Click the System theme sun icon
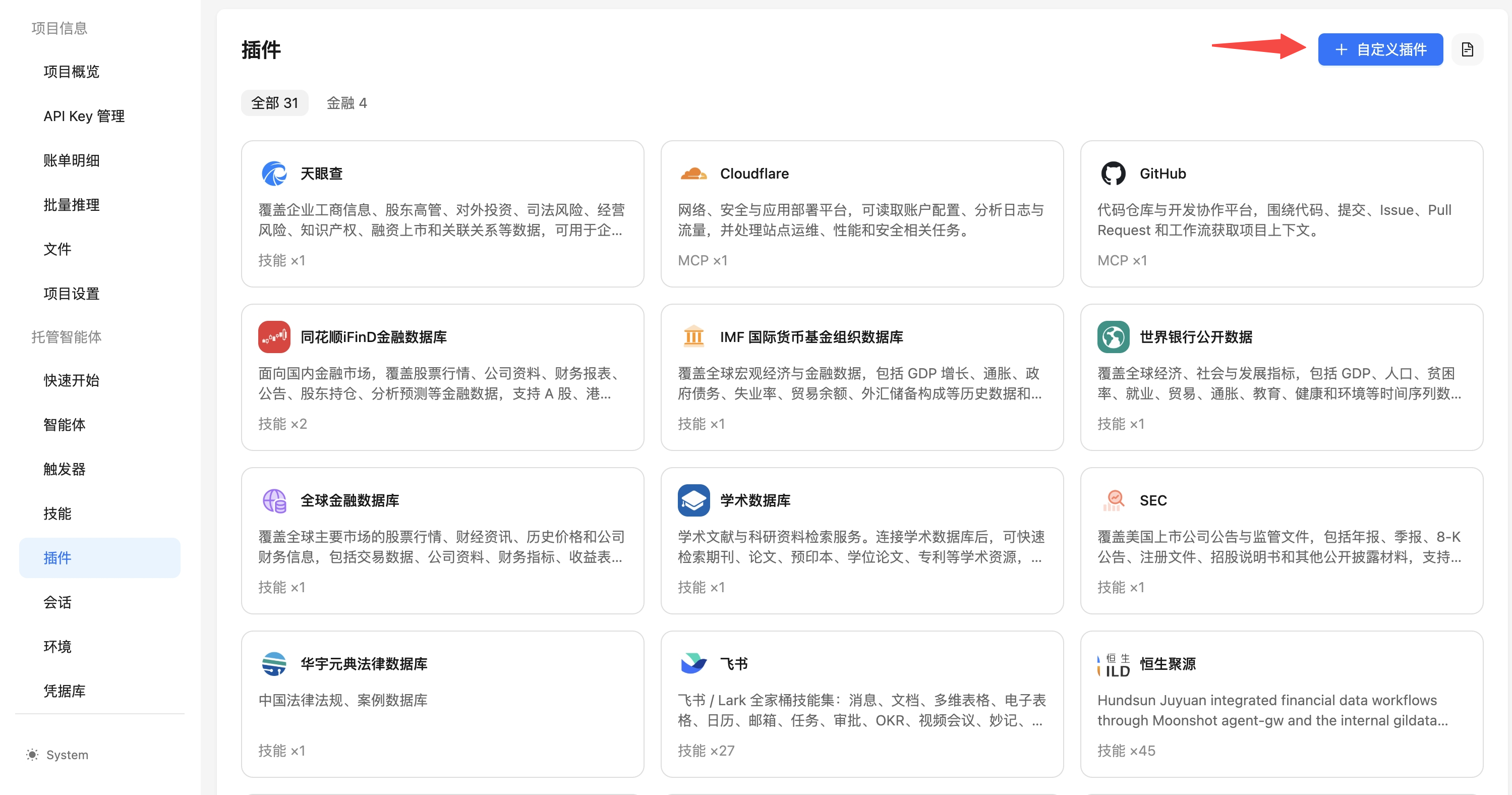1512x795 pixels. coord(32,755)
